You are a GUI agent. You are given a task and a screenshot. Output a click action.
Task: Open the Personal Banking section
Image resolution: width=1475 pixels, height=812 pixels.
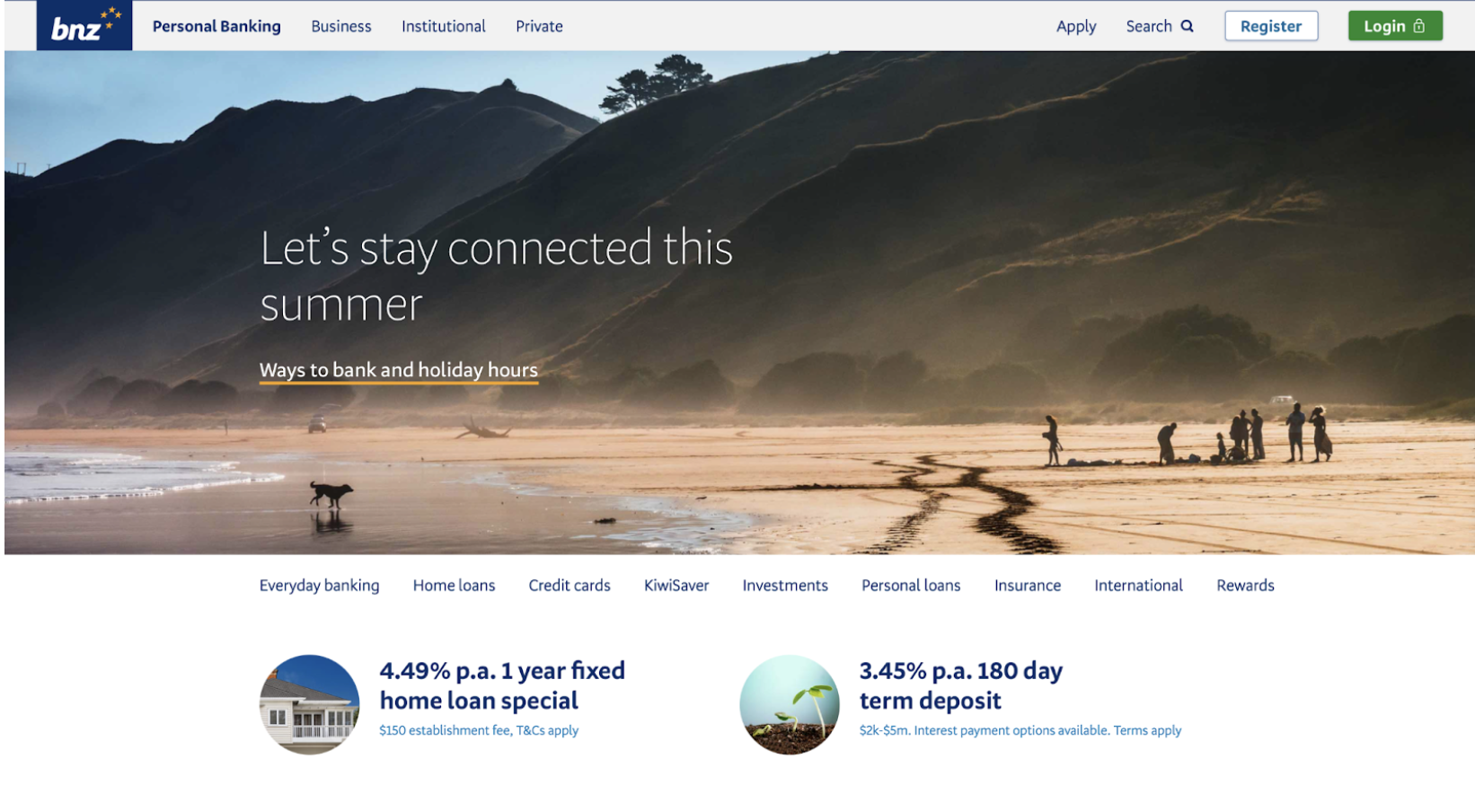click(216, 26)
